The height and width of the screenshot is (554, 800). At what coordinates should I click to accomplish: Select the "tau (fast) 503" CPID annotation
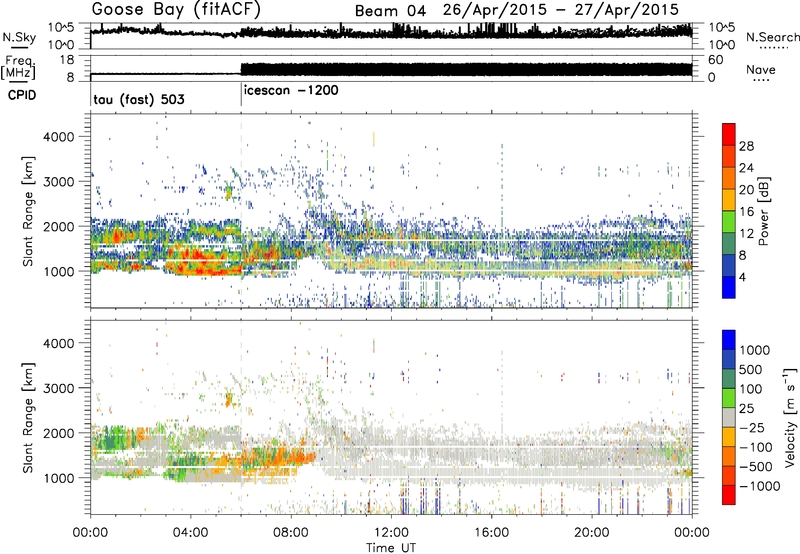(139, 99)
